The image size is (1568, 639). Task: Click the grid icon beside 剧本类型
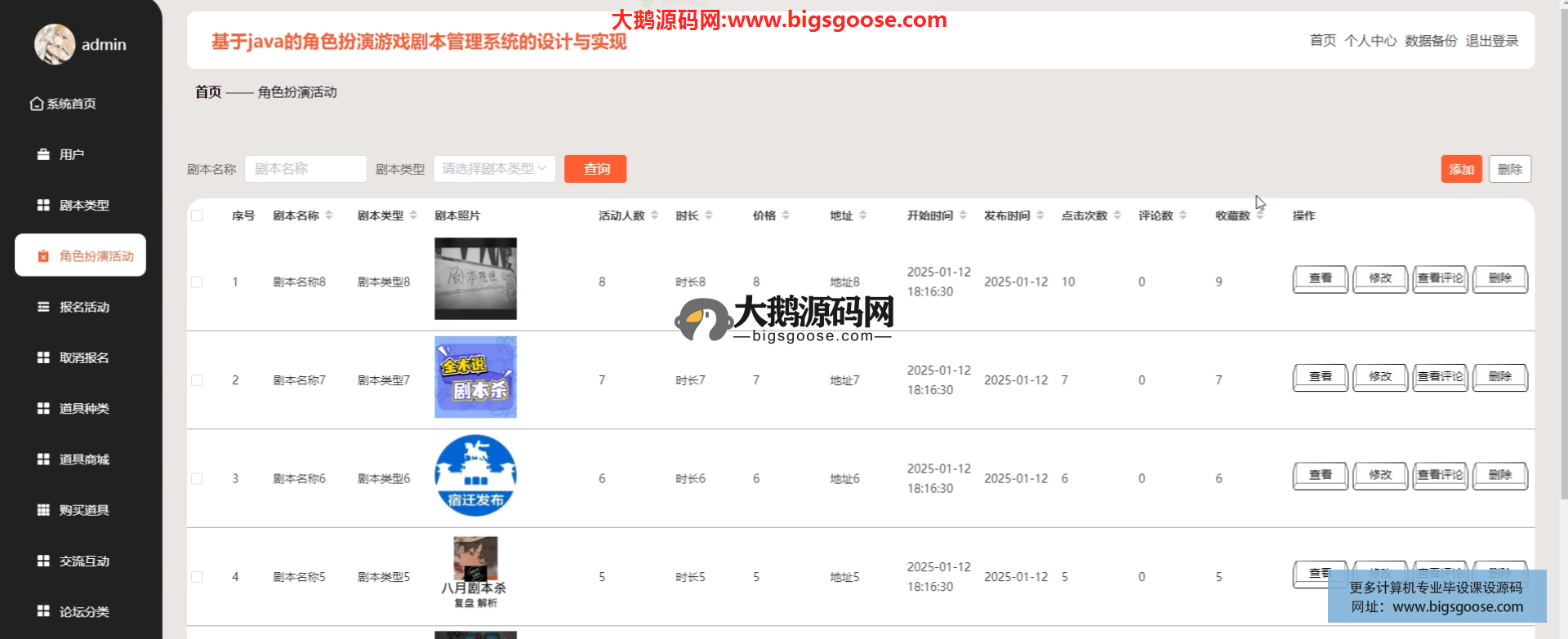click(43, 205)
